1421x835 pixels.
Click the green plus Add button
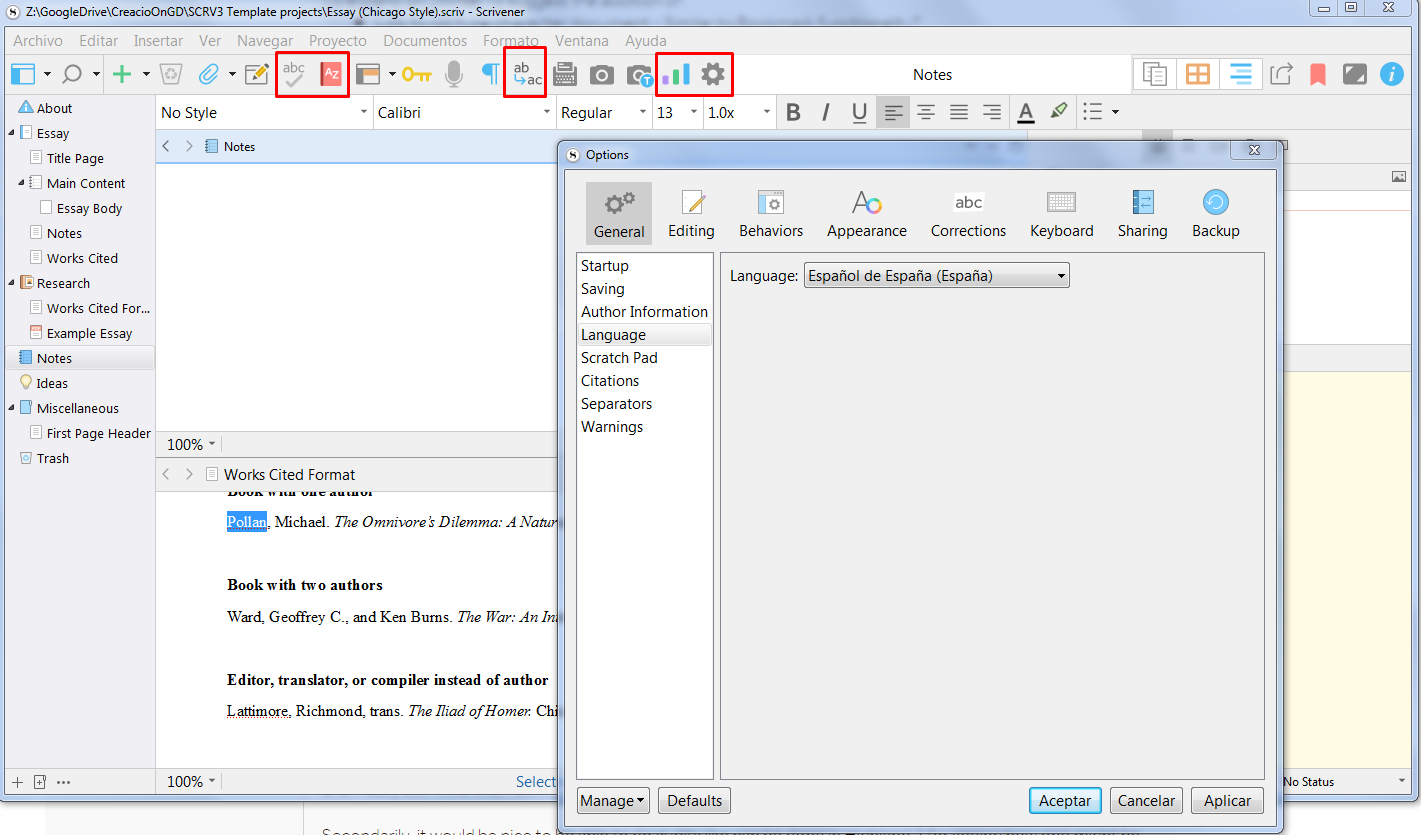pyautogui.click(x=122, y=74)
